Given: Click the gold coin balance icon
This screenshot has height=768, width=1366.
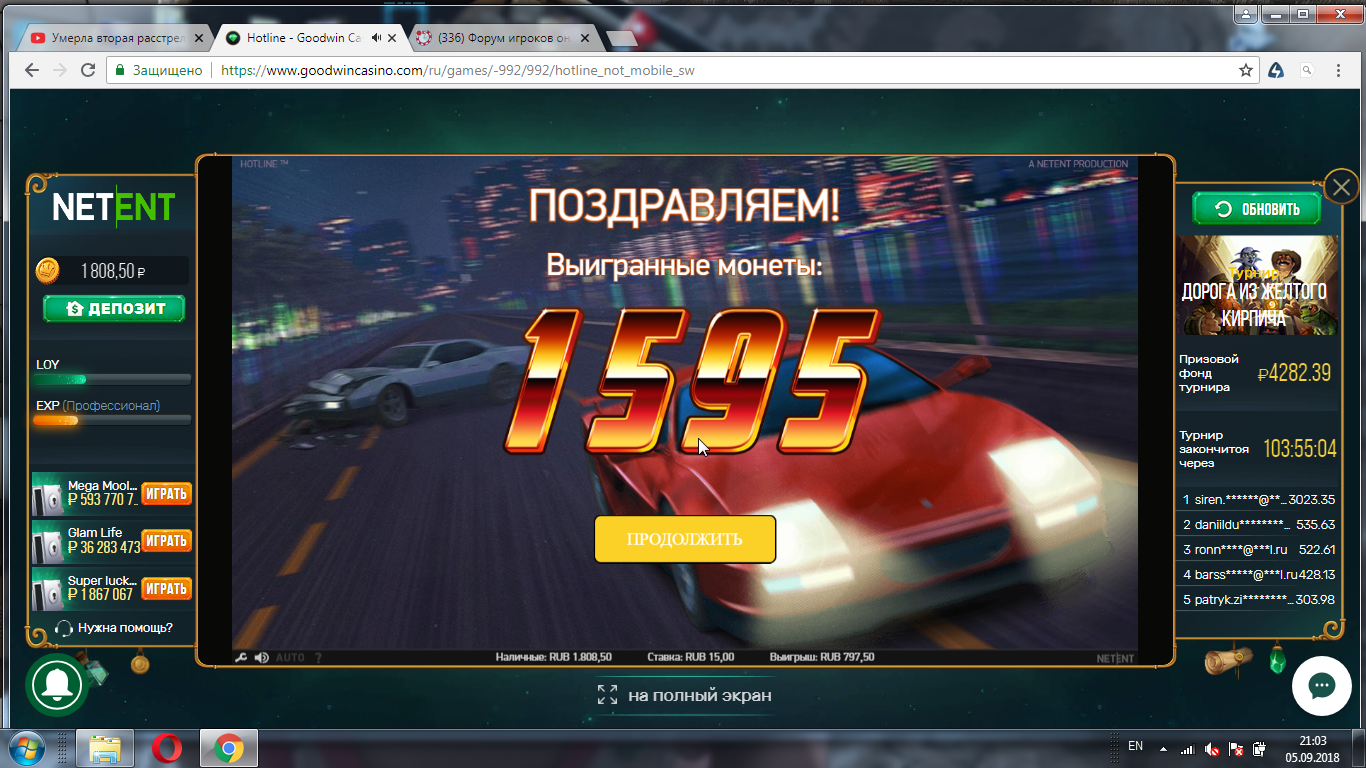Looking at the screenshot, I should 47,270.
